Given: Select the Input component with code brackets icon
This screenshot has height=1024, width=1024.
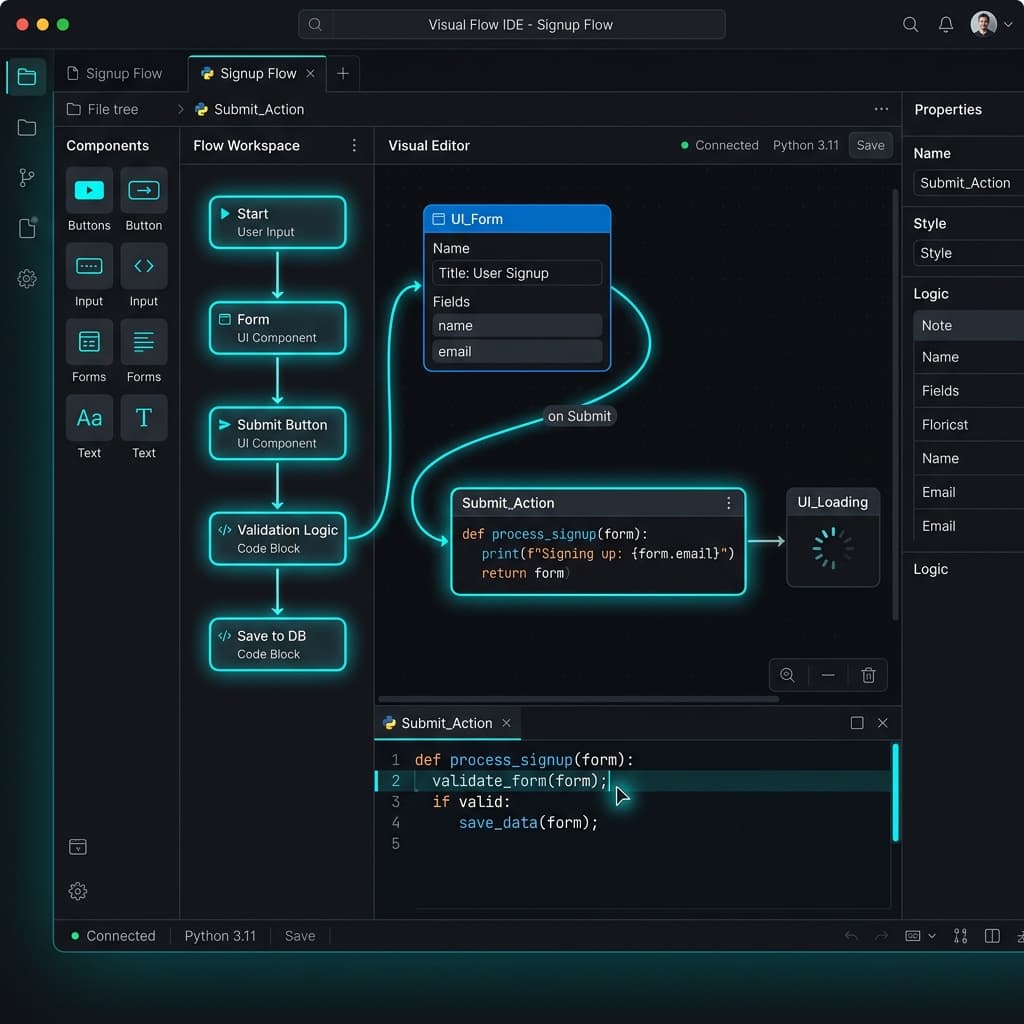Looking at the screenshot, I should coord(144,266).
